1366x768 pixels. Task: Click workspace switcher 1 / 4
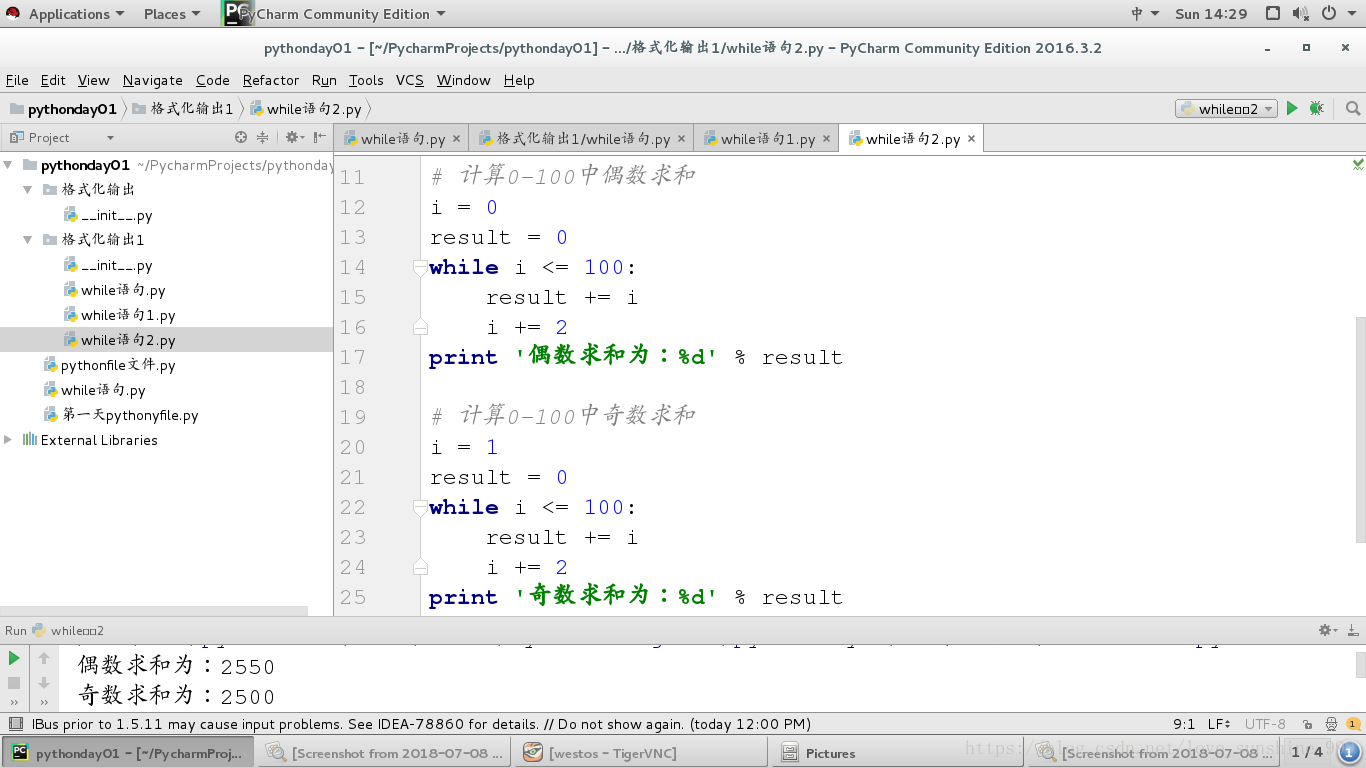coord(1307,752)
